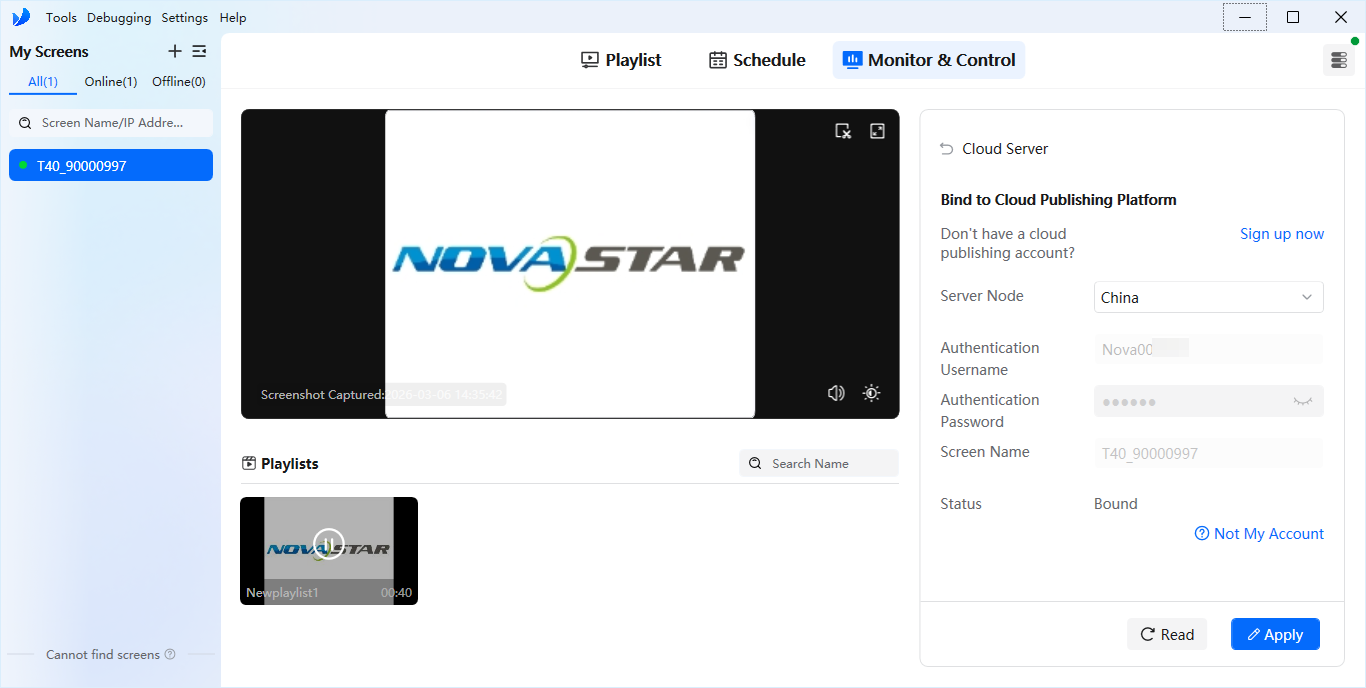Click the Read button
Image resolution: width=1366 pixels, height=688 pixels.
pyautogui.click(x=1167, y=634)
